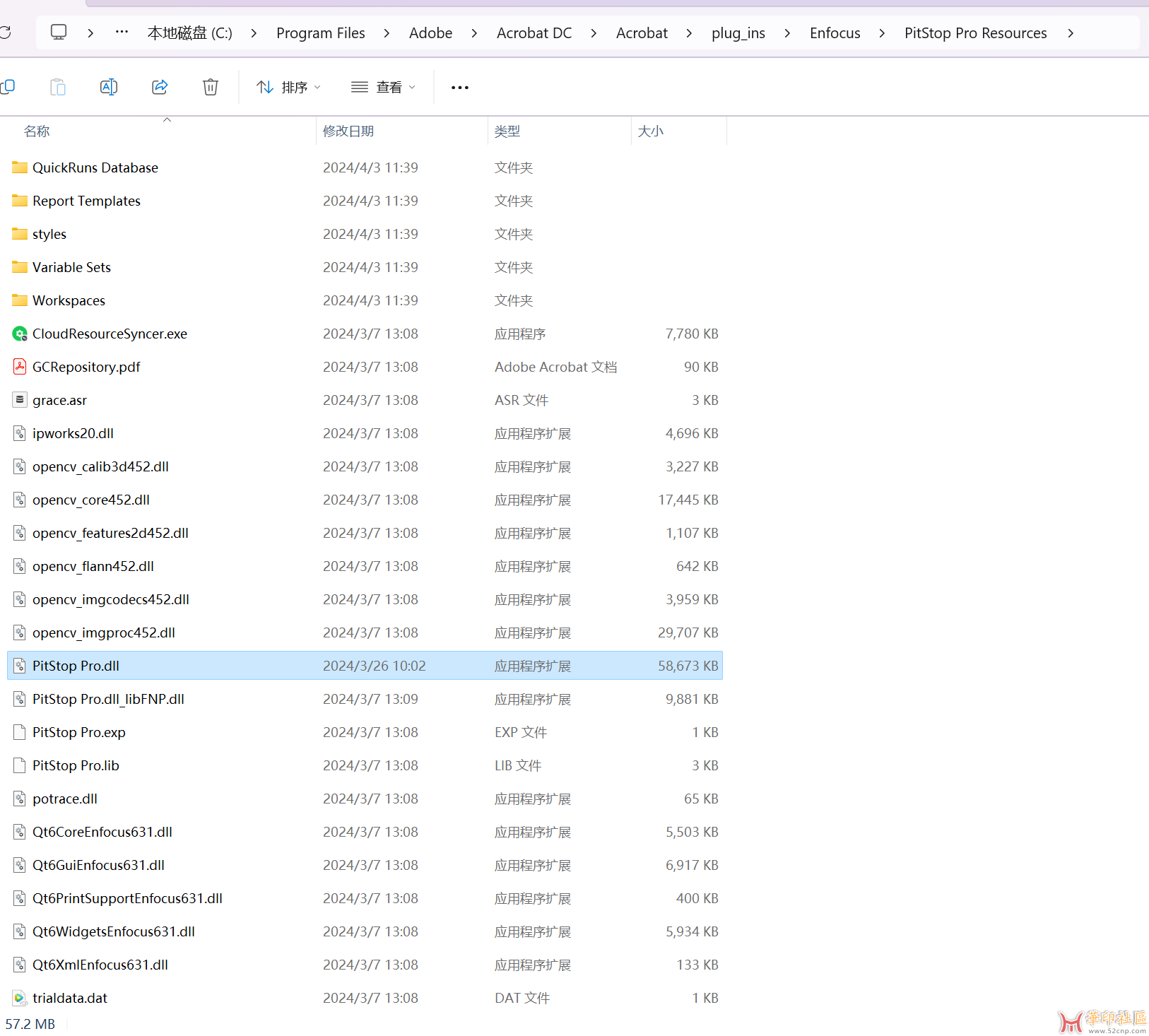Click the copy icon in toolbar
This screenshot has height=1036, width=1149.
pos(8,87)
